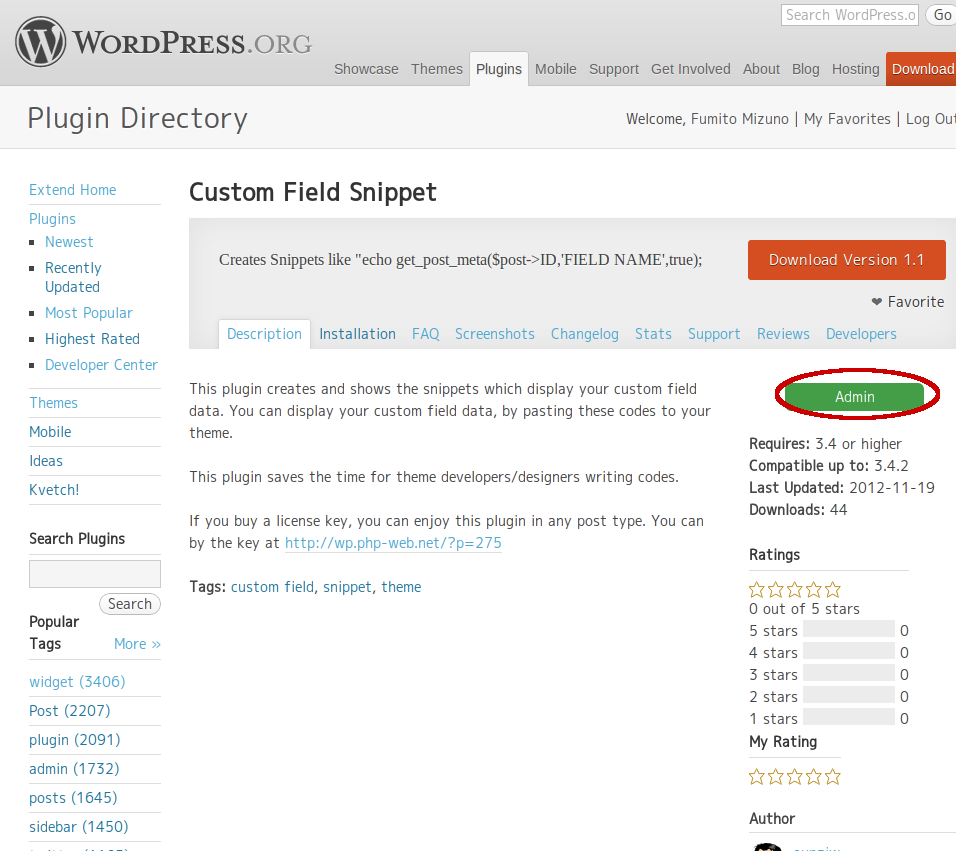Open the Mobile navigation menu item
The image size is (956, 851).
tap(555, 69)
